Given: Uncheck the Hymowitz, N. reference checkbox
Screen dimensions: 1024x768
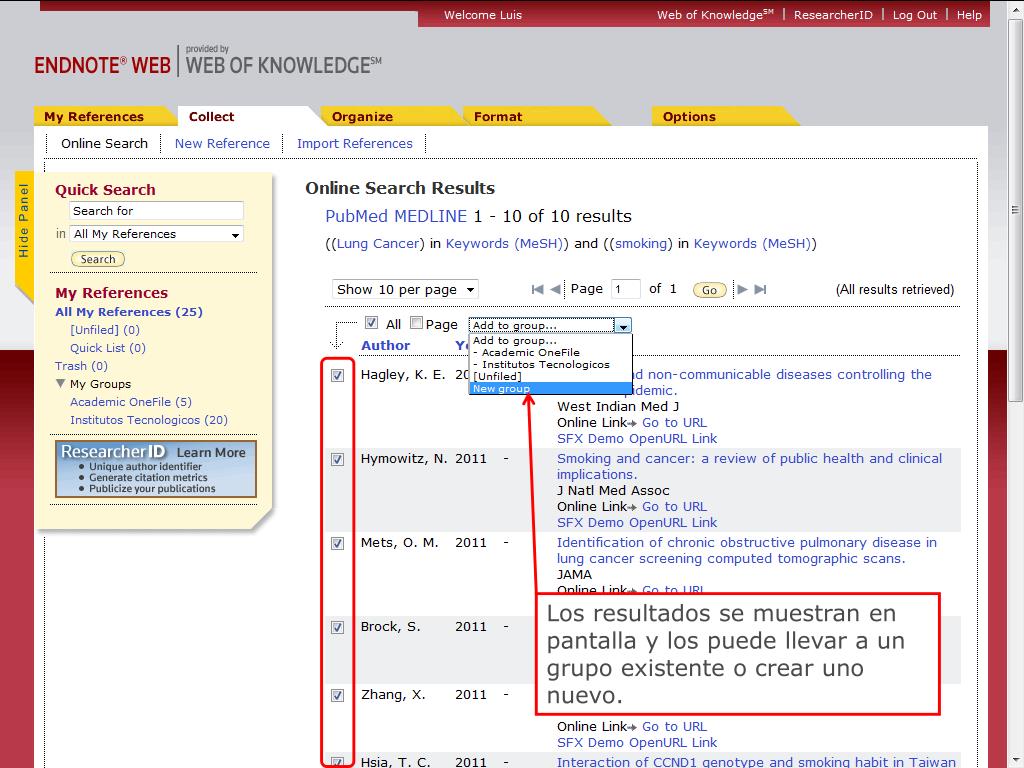Looking at the screenshot, I should 337,459.
